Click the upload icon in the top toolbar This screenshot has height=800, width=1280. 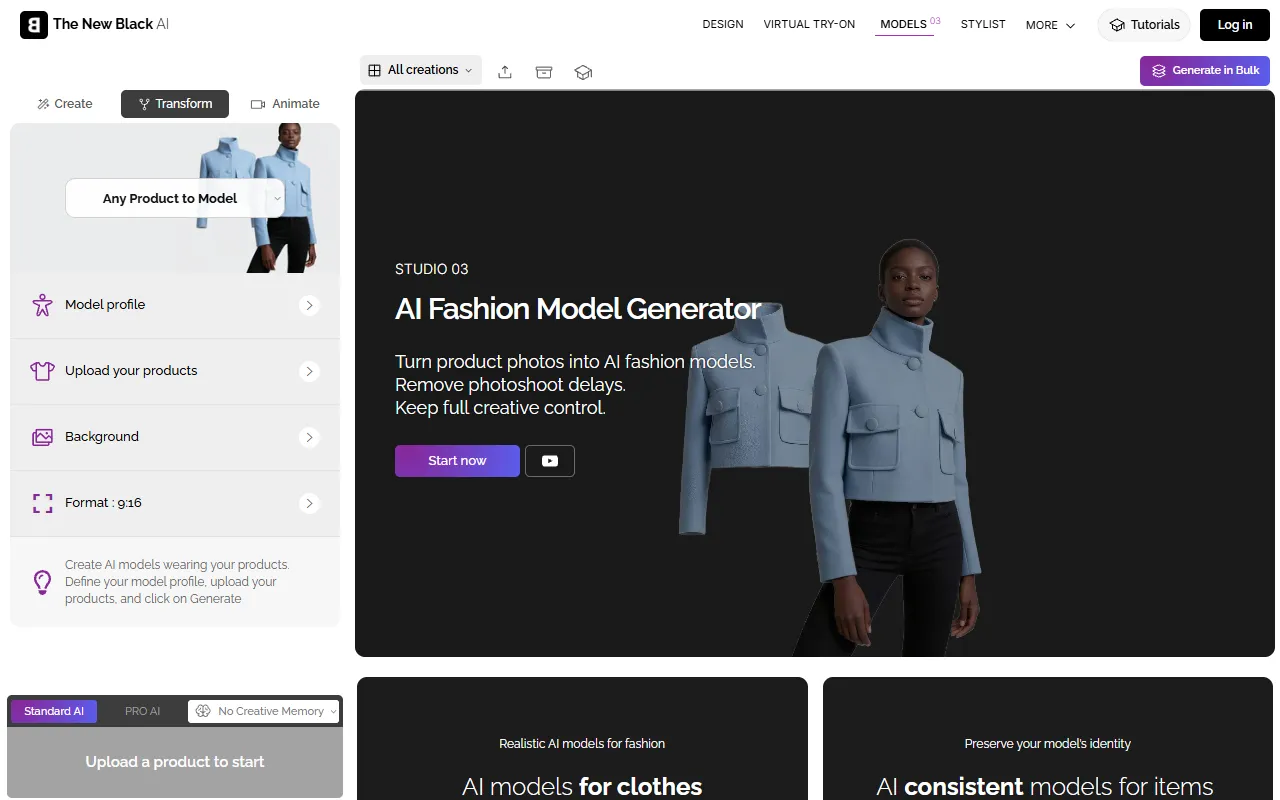(505, 71)
